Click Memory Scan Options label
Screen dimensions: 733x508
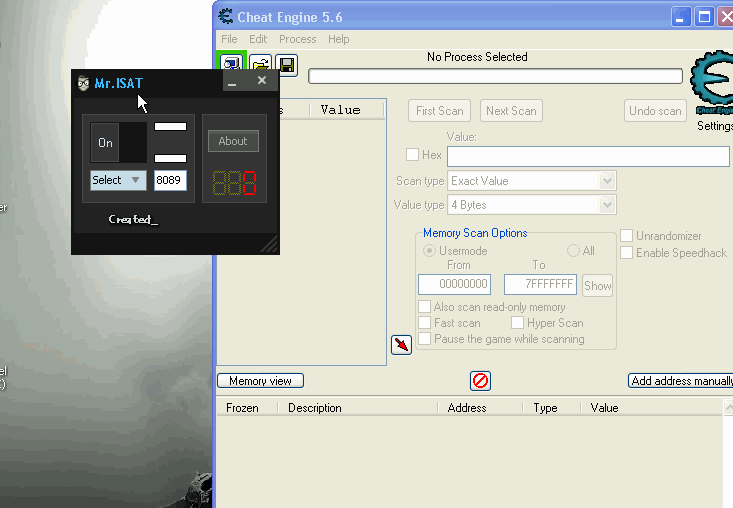tap(475, 233)
